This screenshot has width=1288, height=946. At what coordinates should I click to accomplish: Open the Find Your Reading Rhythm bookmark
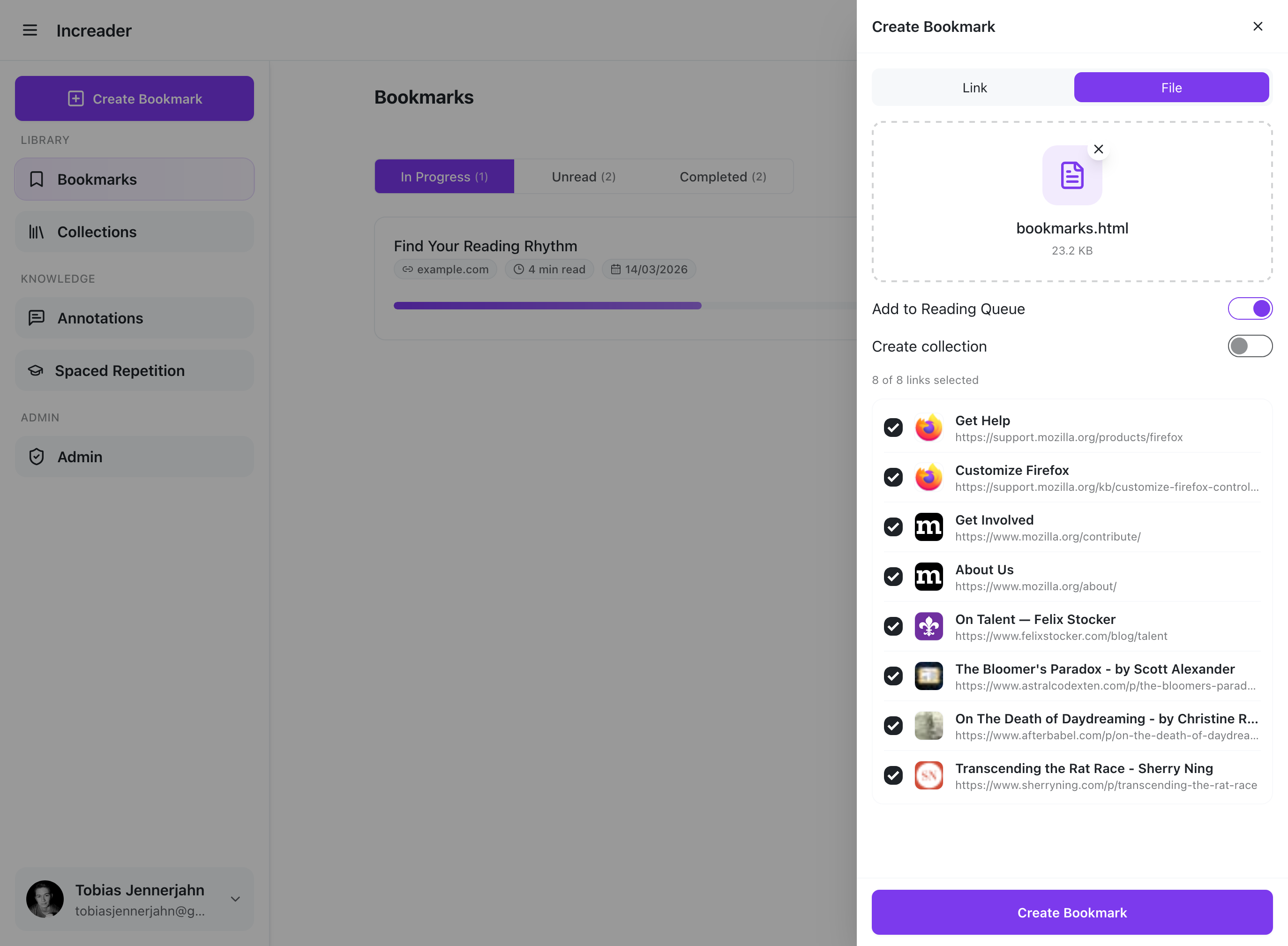coord(485,246)
